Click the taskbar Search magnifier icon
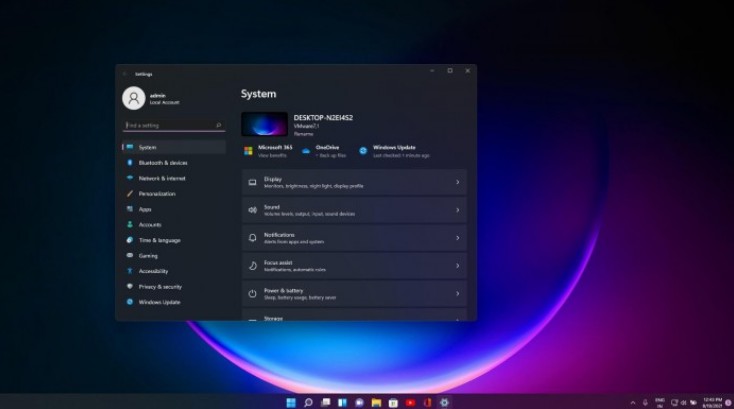 point(307,402)
